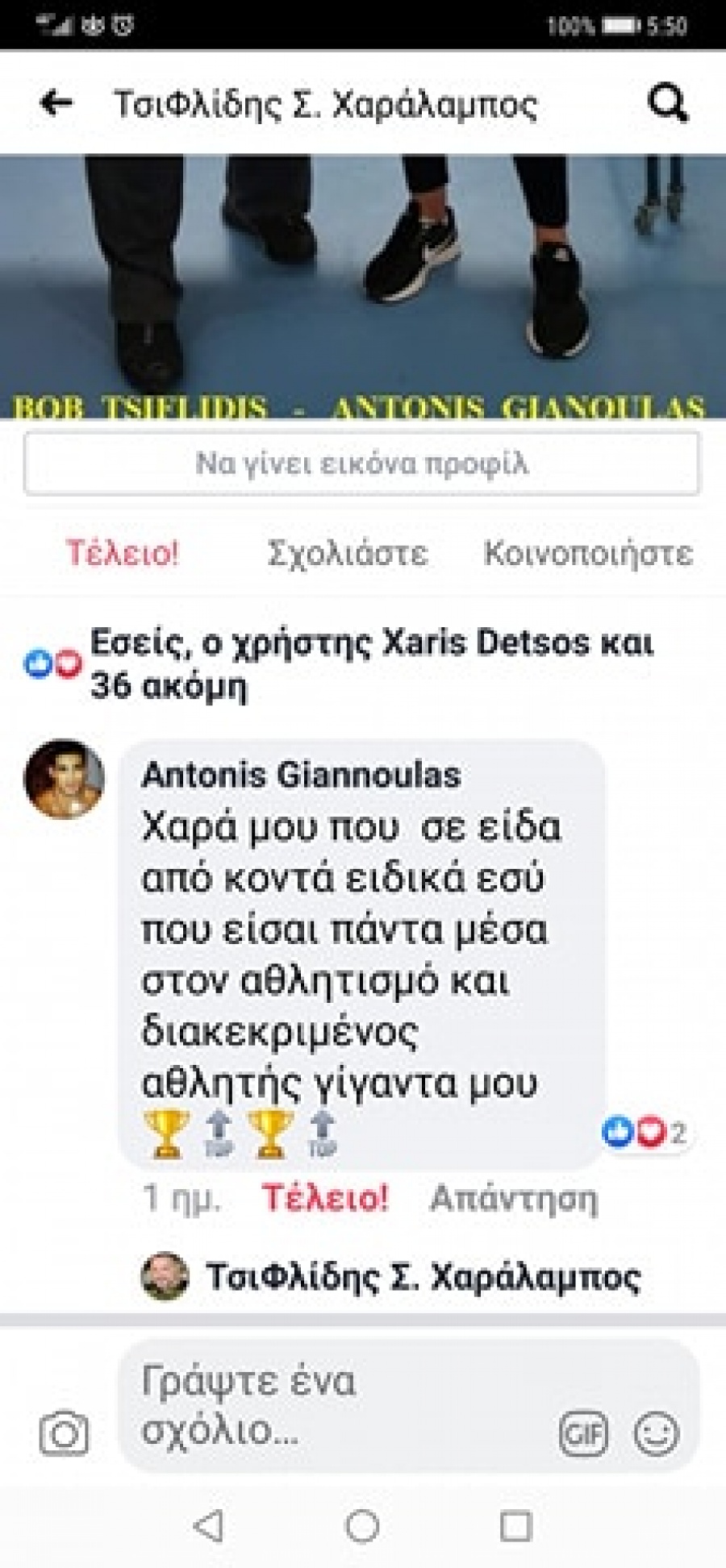Open search with magnifier icon
Image resolution: width=726 pixels, height=1568 pixels.
(x=669, y=103)
